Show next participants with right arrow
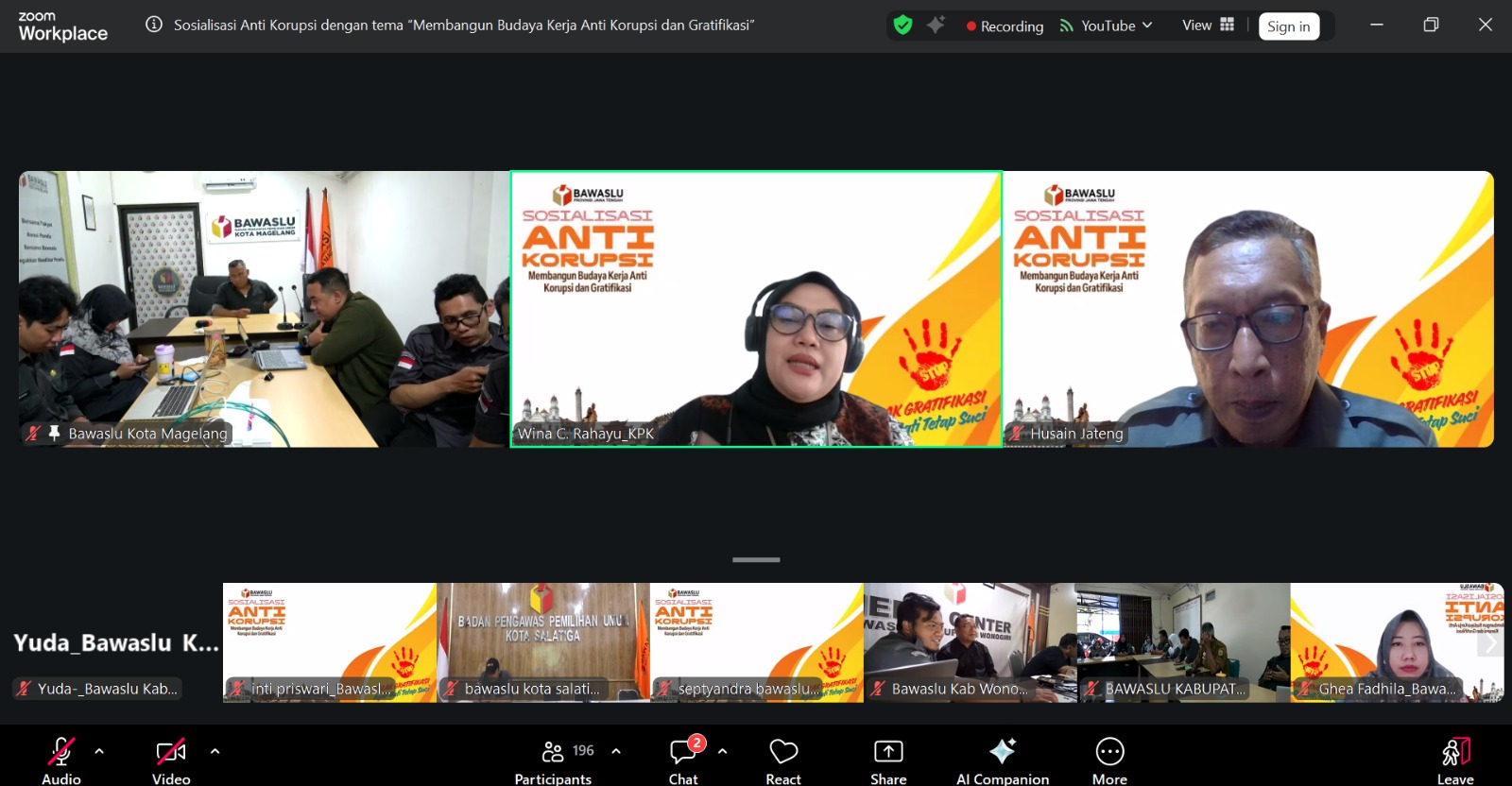The image size is (1512, 786). [x=1490, y=642]
